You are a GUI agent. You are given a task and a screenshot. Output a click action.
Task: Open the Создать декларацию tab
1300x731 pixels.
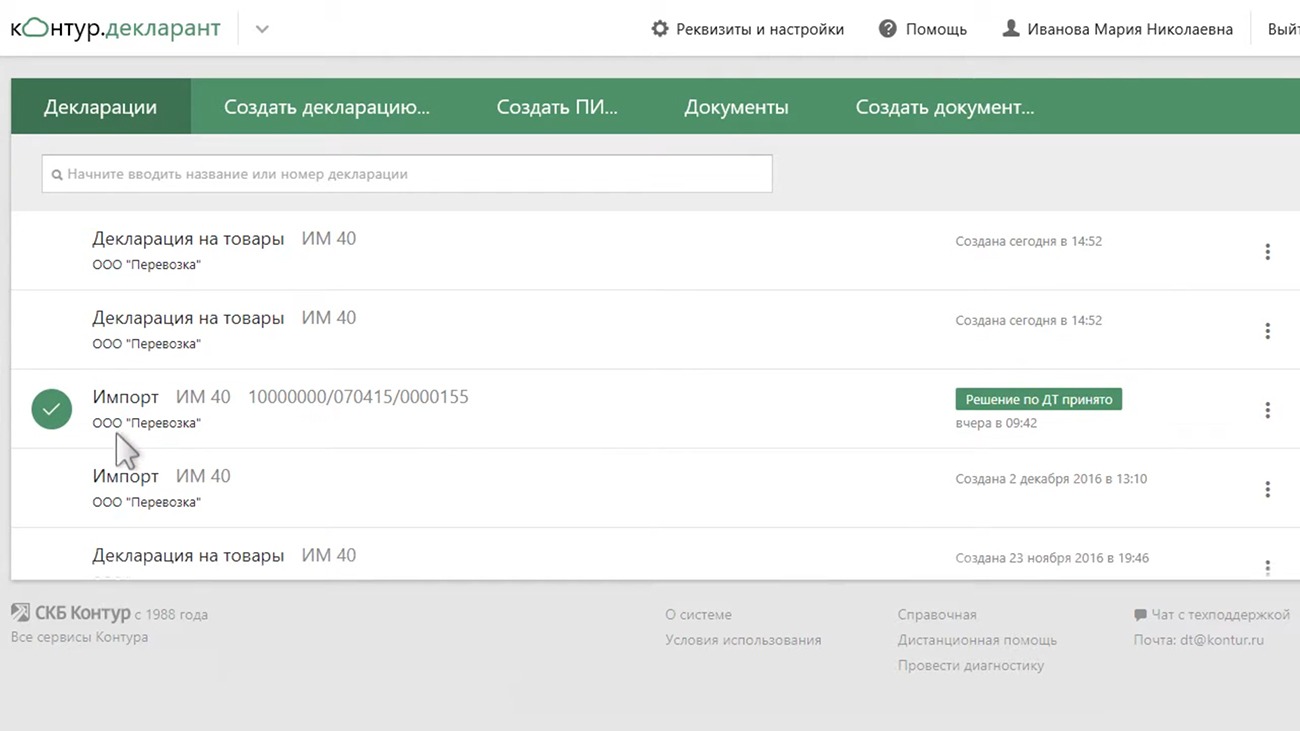pos(326,107)
